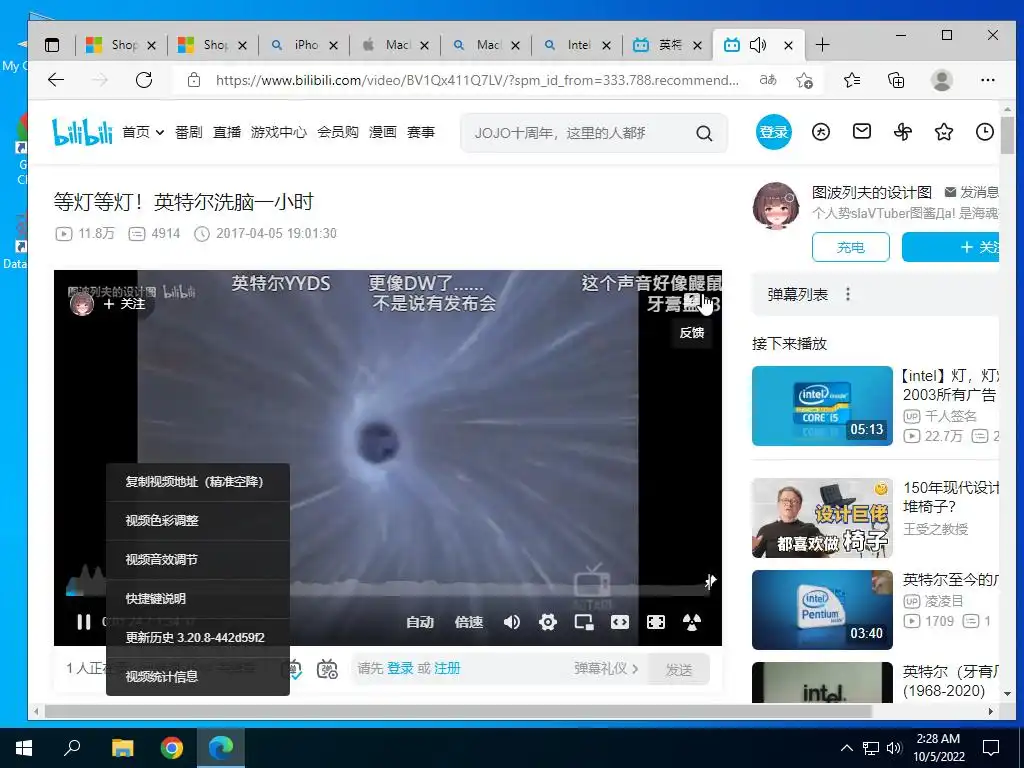Choose 视频色彩调整 in context menu

click(198, 520)
